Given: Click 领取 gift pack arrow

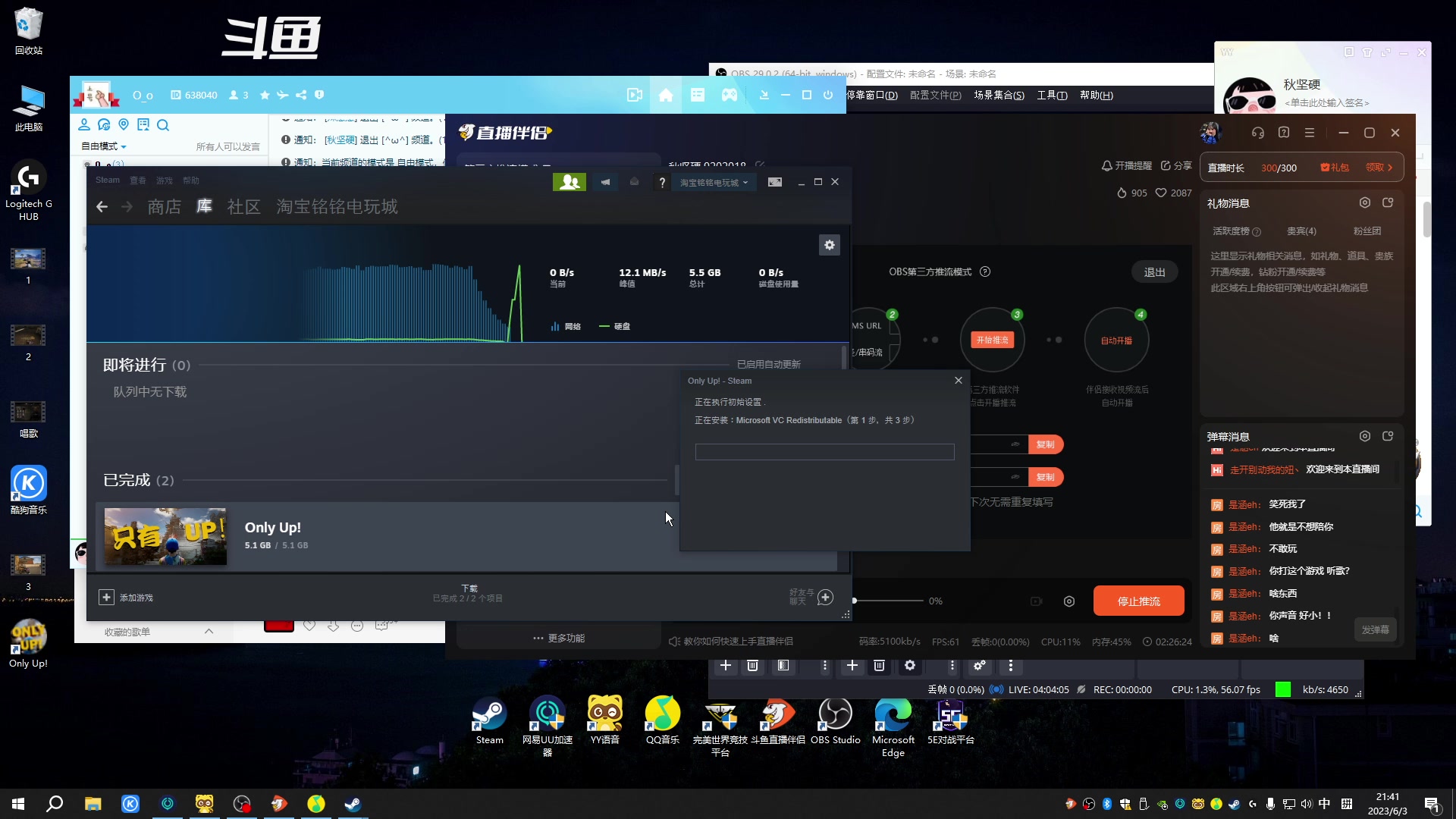Looking at the screenshot, I should click(1379, 168).
